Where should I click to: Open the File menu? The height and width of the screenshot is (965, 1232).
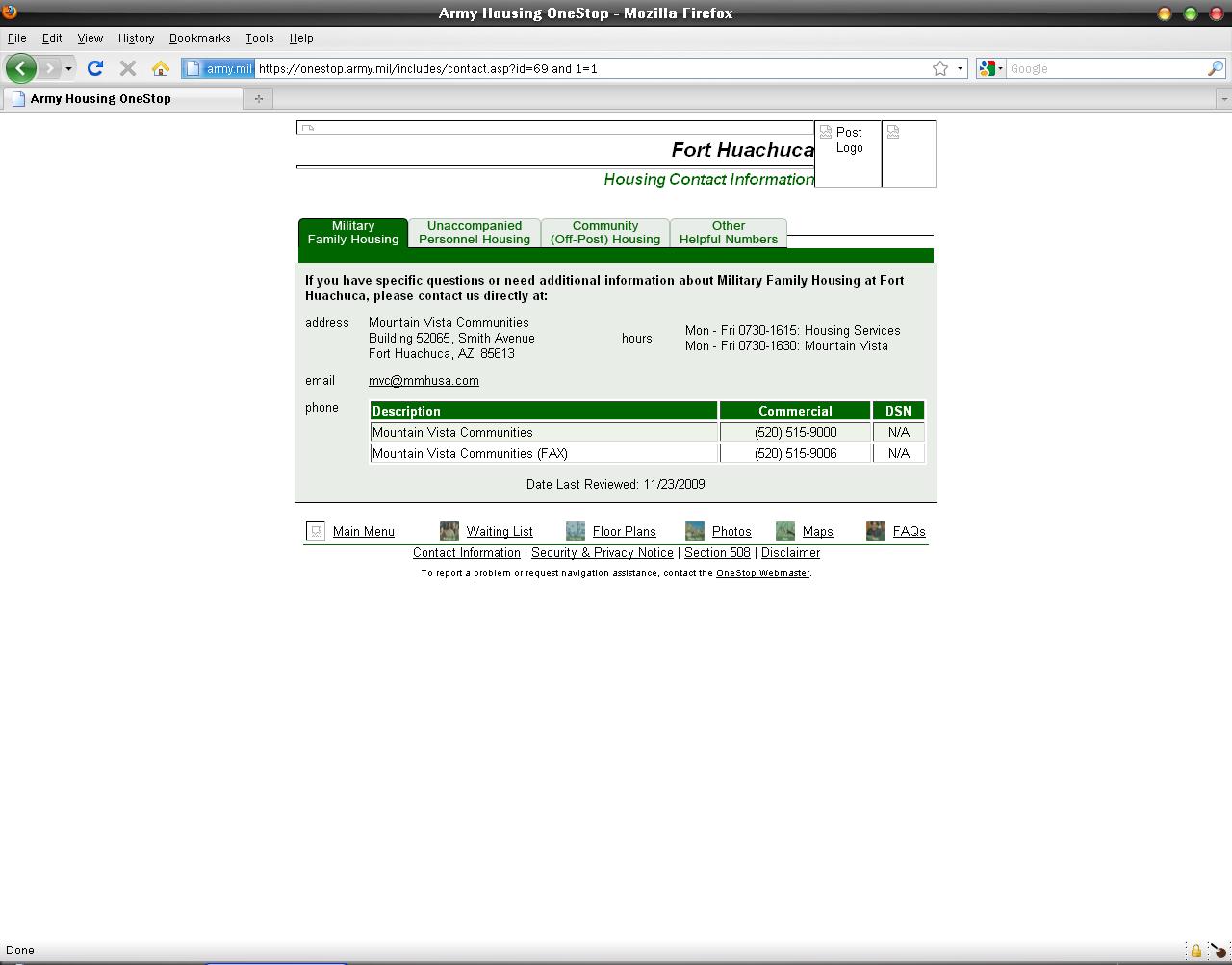16,38
